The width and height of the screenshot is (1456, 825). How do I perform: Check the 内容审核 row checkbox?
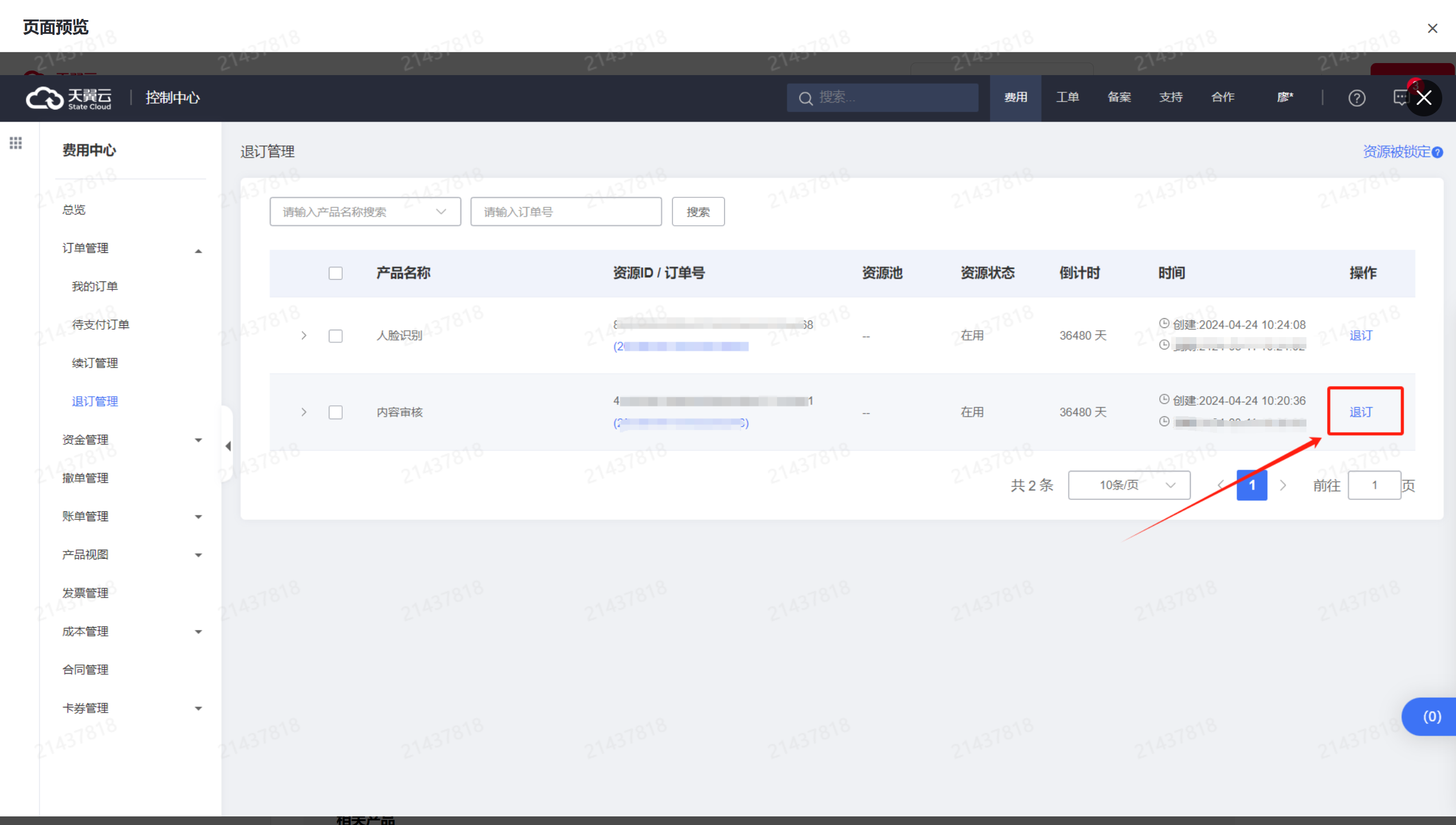pos(336,412)
